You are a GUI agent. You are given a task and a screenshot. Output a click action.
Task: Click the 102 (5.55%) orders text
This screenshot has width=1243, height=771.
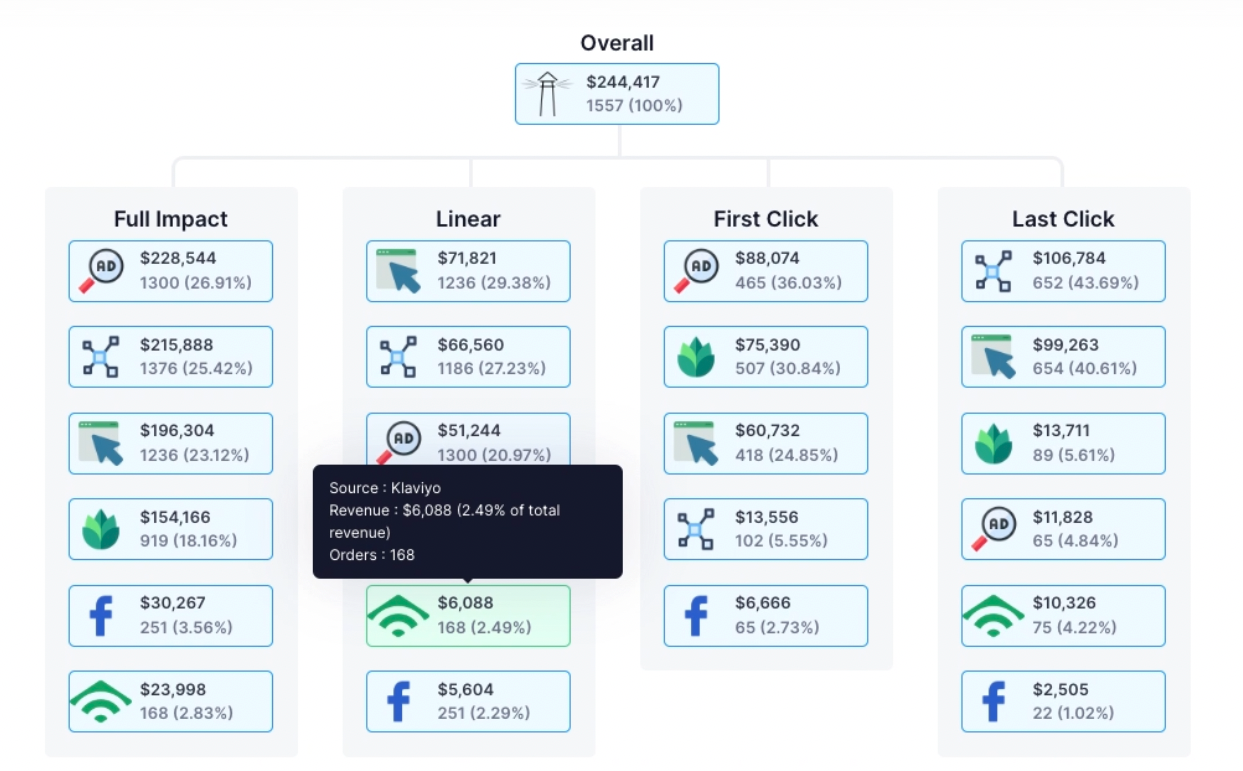click(x=782, y=541)
